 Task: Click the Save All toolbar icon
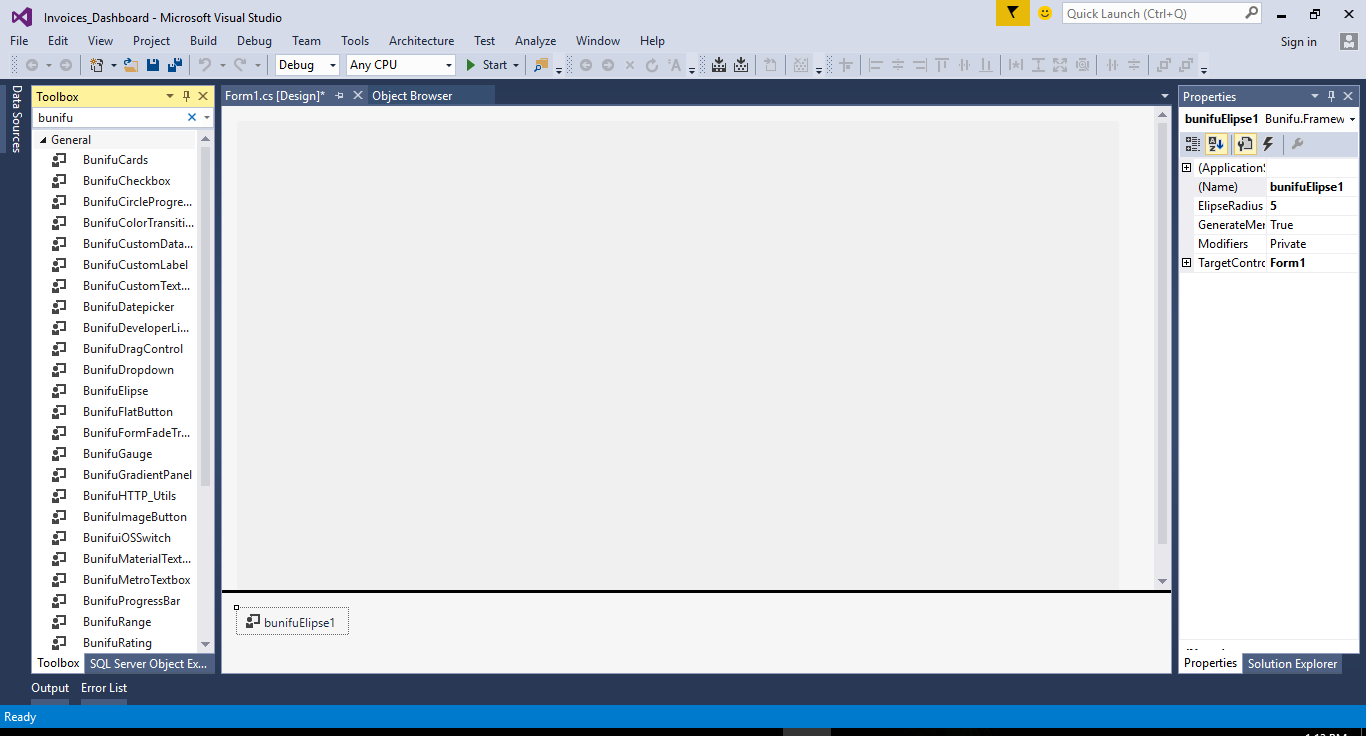pos(175,65)
